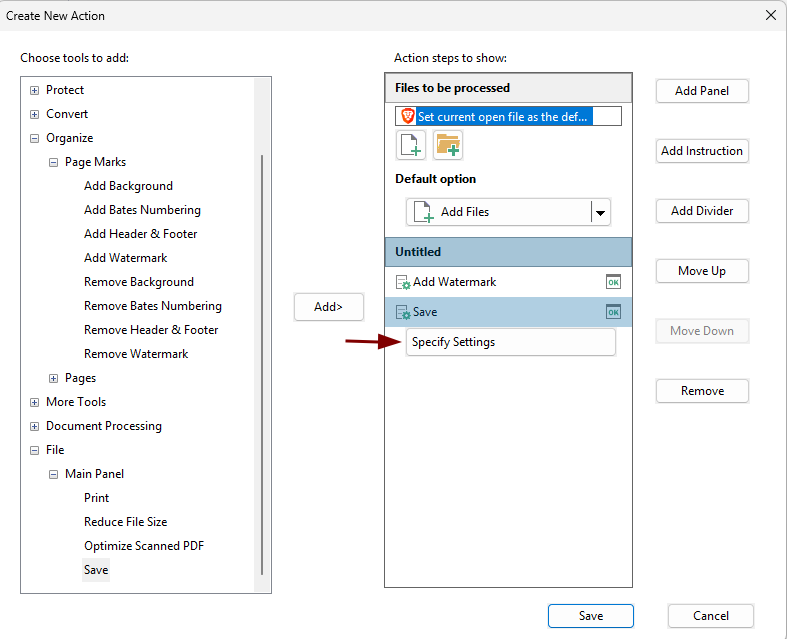Click the gear icon beside Save step
The width and height of the screenshot is (787, 639).
click(x=404, y=313)
